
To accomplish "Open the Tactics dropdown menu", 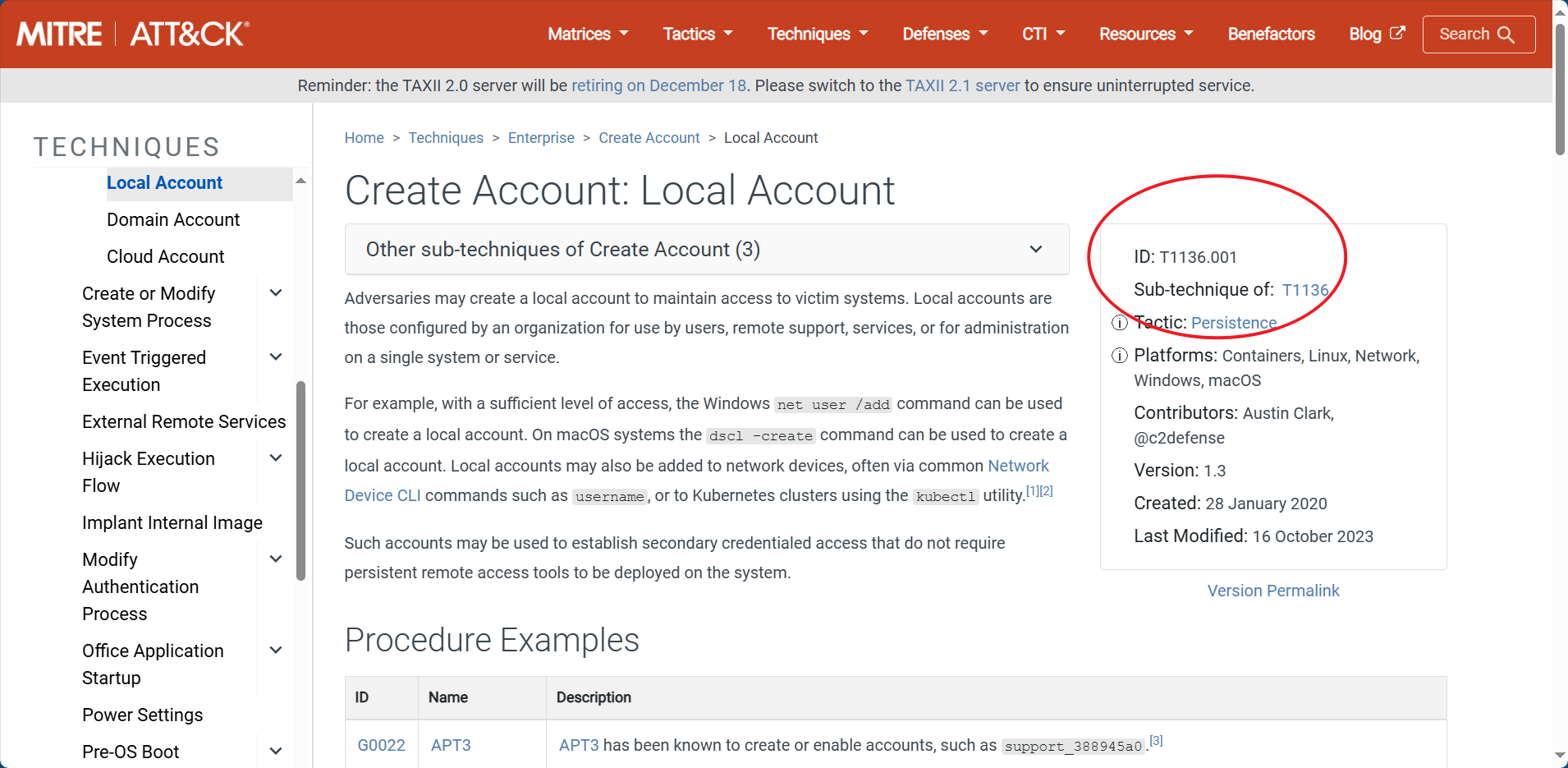I will click(x=698, y=34).
